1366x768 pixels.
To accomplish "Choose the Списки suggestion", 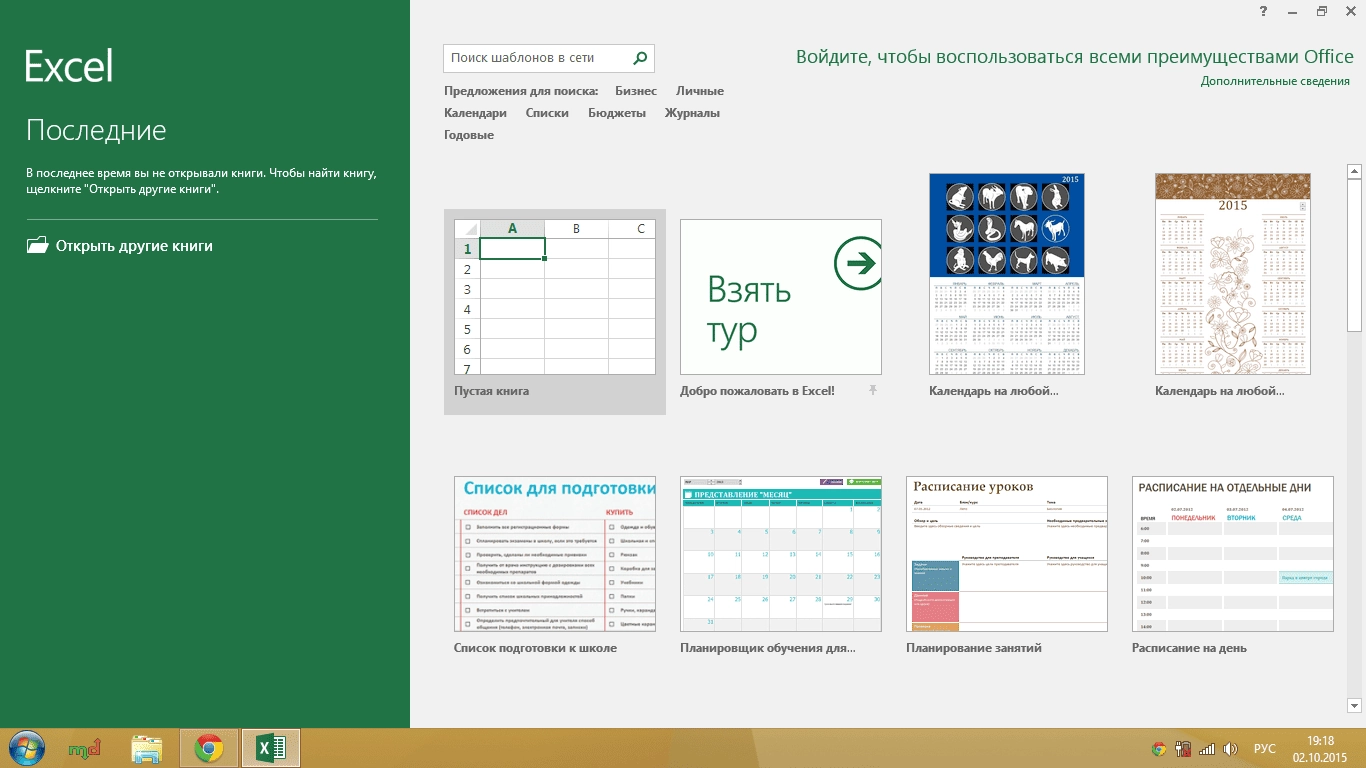I will (x=547, y=113).
